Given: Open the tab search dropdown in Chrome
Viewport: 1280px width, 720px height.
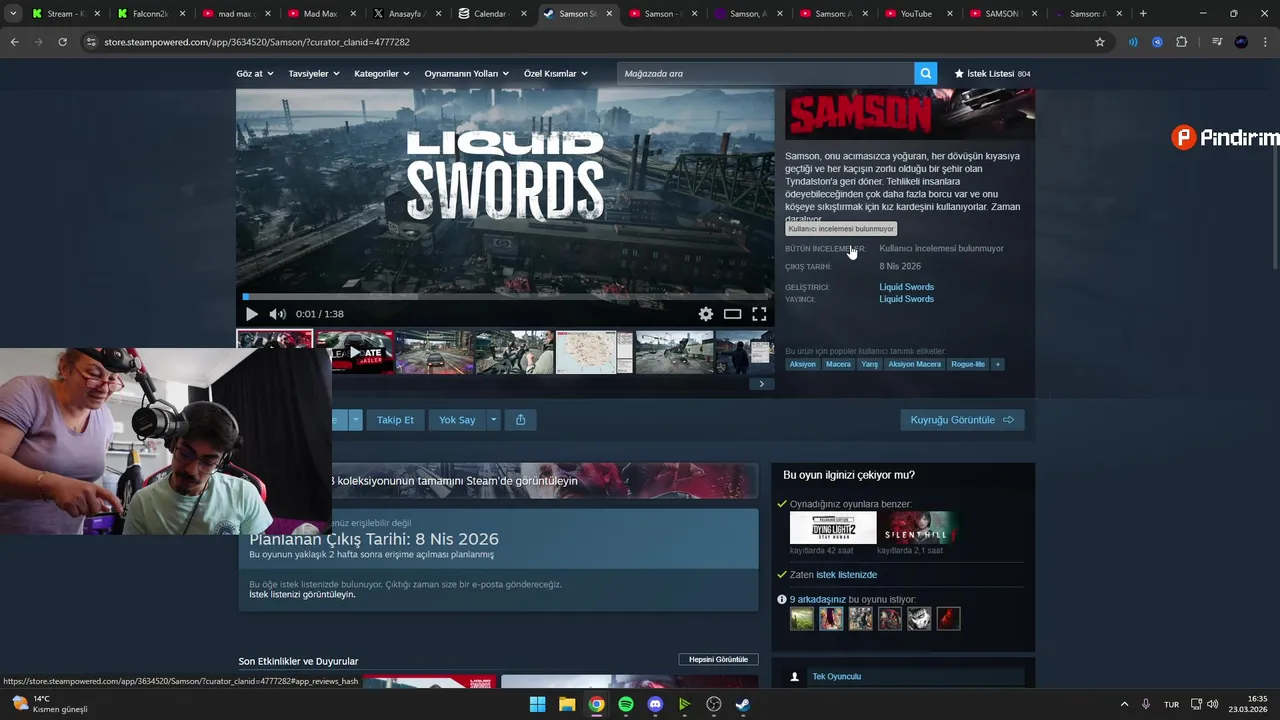Looking at the screenshot, I should click(x=13, y=14).
